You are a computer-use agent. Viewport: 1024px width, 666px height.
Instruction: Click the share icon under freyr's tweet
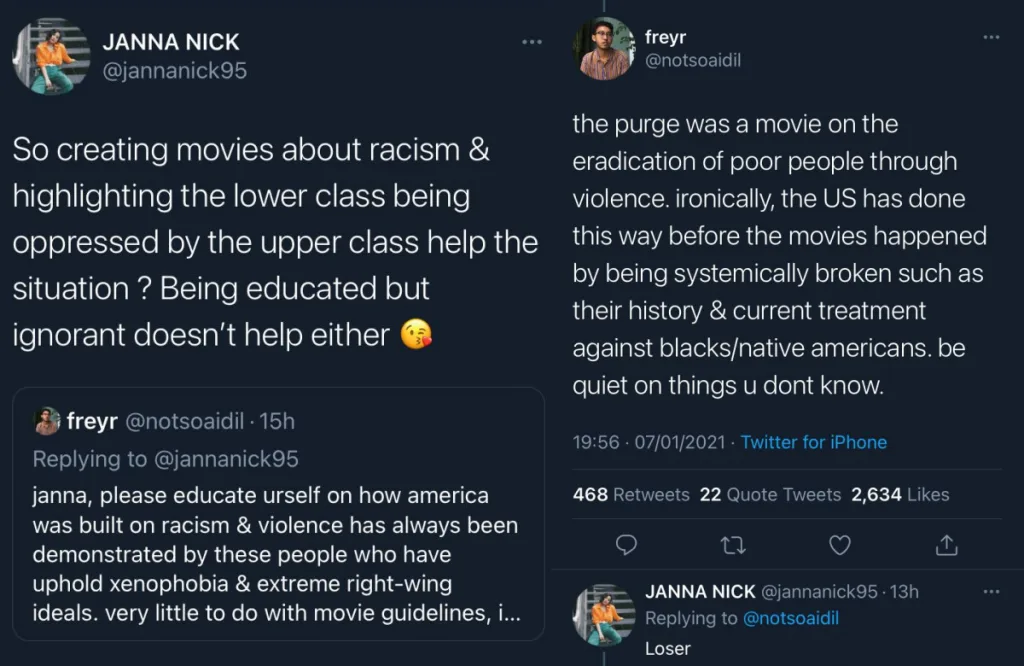[x=947, y=545]
